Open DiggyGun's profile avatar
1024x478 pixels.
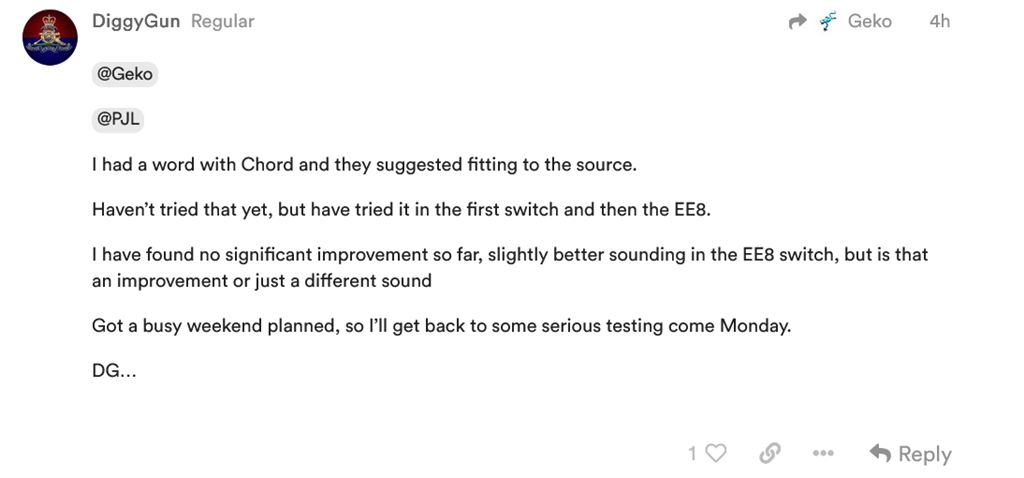[50, 38]
